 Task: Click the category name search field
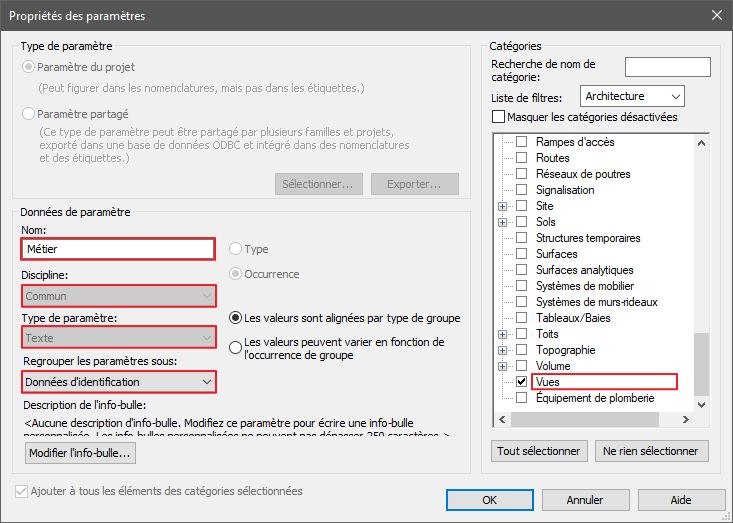[x=667, y=67]
